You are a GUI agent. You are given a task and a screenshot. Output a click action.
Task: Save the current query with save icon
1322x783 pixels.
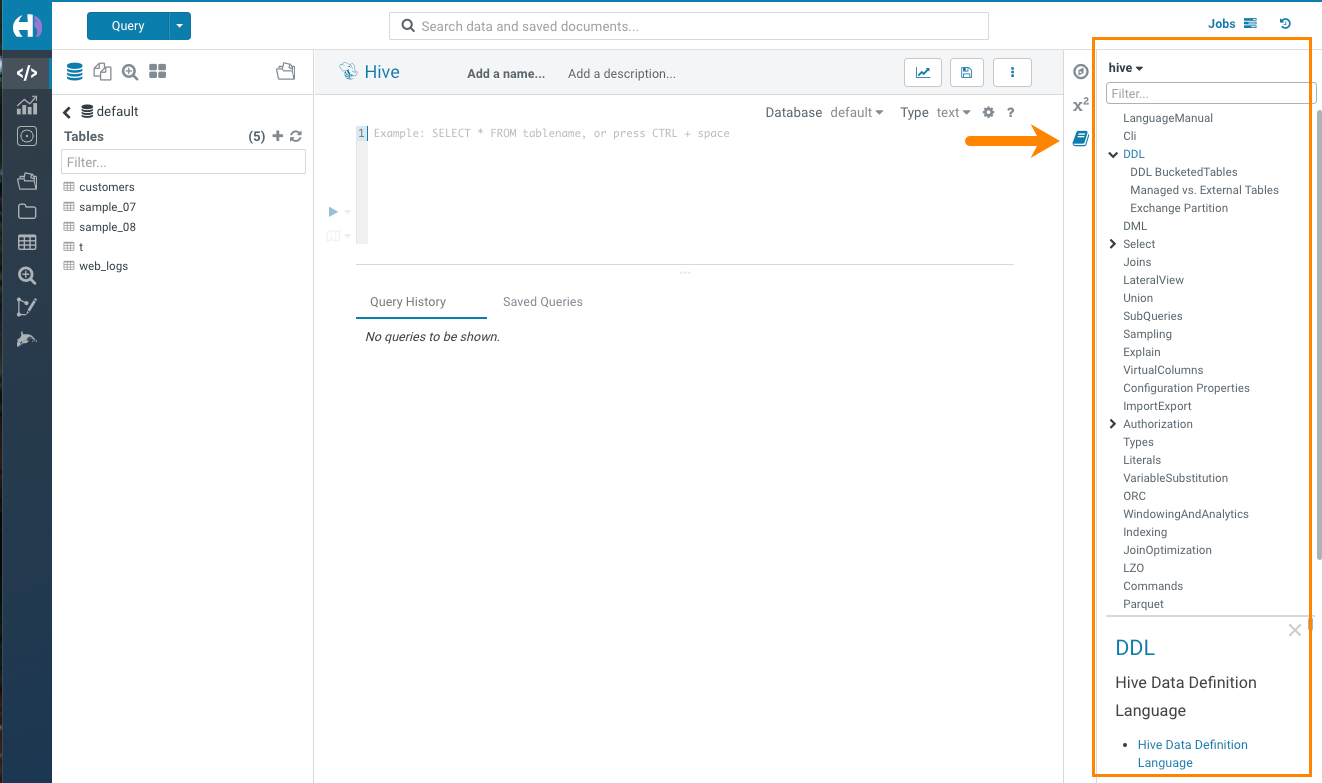click(966, 73)
